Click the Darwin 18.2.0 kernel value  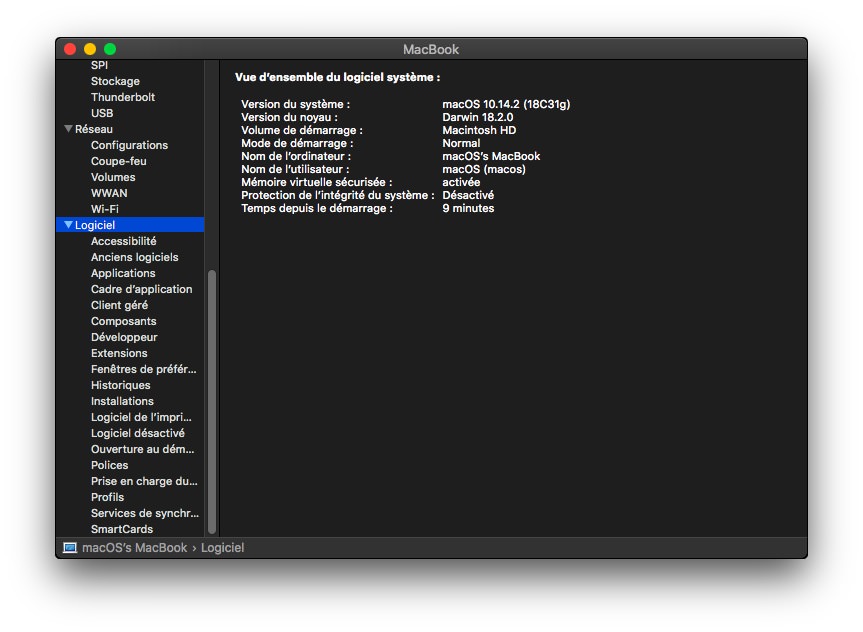pyautogui.click(x=477, y=117)
